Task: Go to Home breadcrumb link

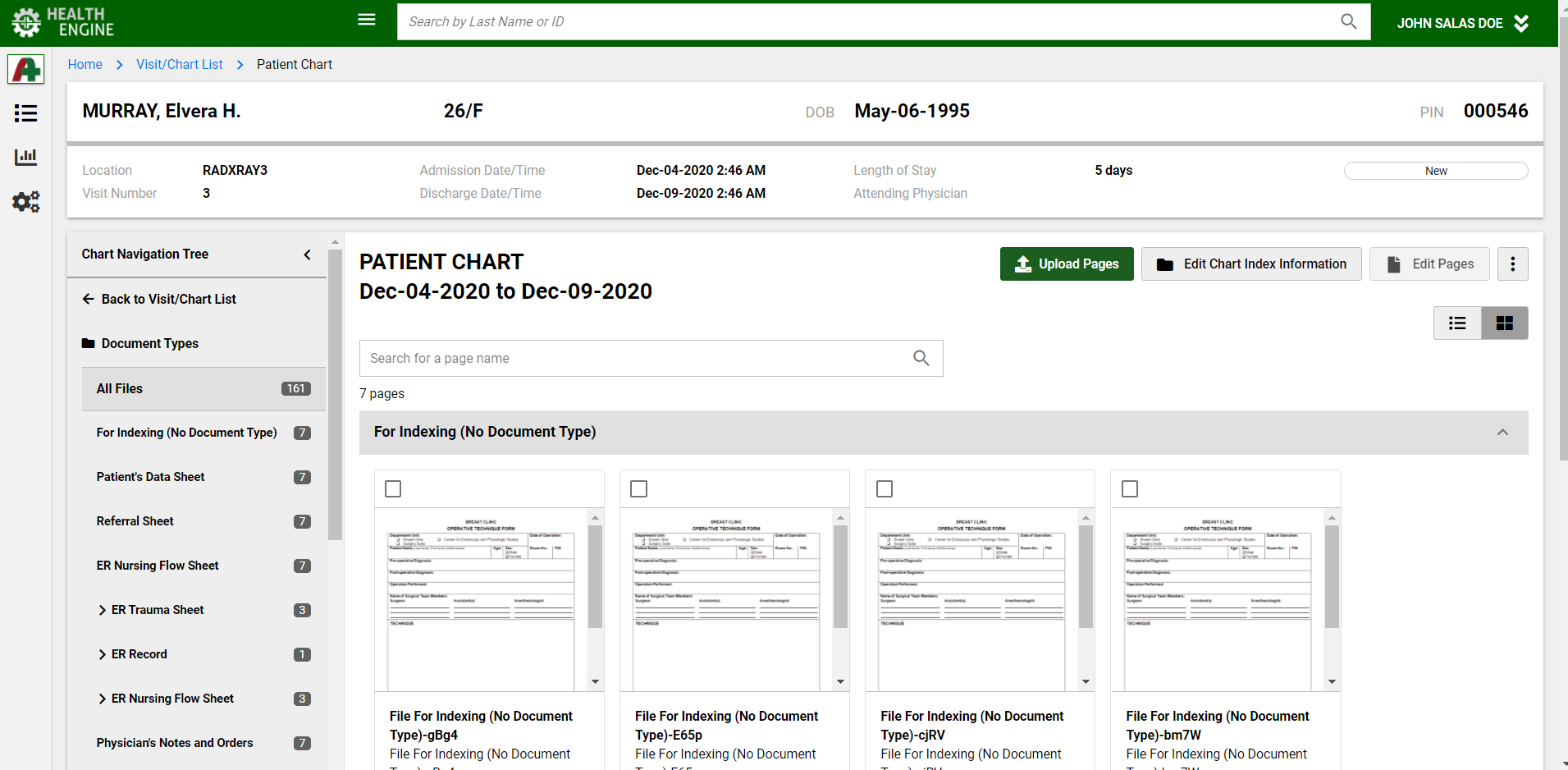Action: click(x=85, y=64)
